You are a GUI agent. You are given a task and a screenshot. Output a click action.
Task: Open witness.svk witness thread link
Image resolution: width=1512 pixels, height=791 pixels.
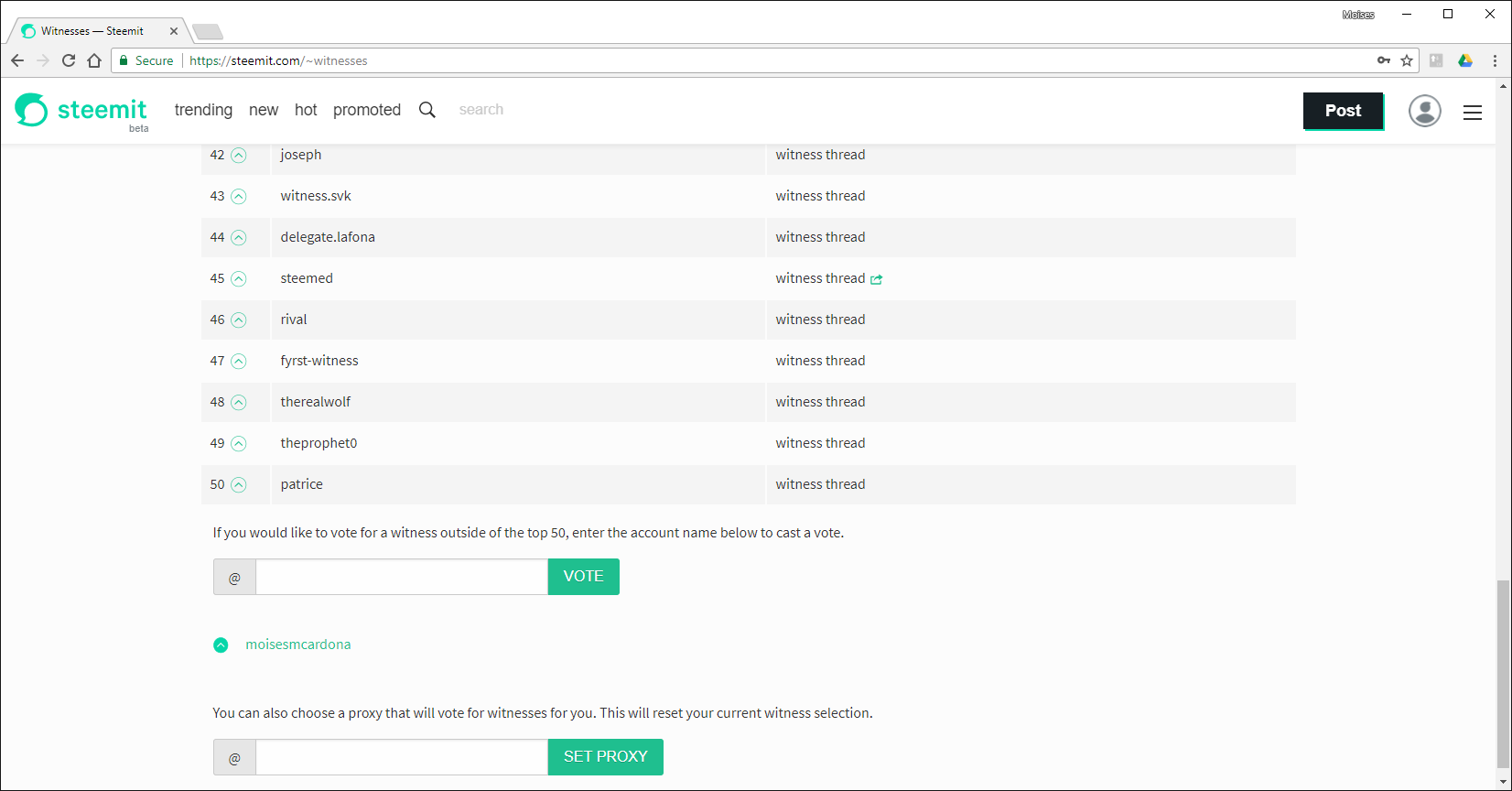pyautogui.click(x=820, y=196)
